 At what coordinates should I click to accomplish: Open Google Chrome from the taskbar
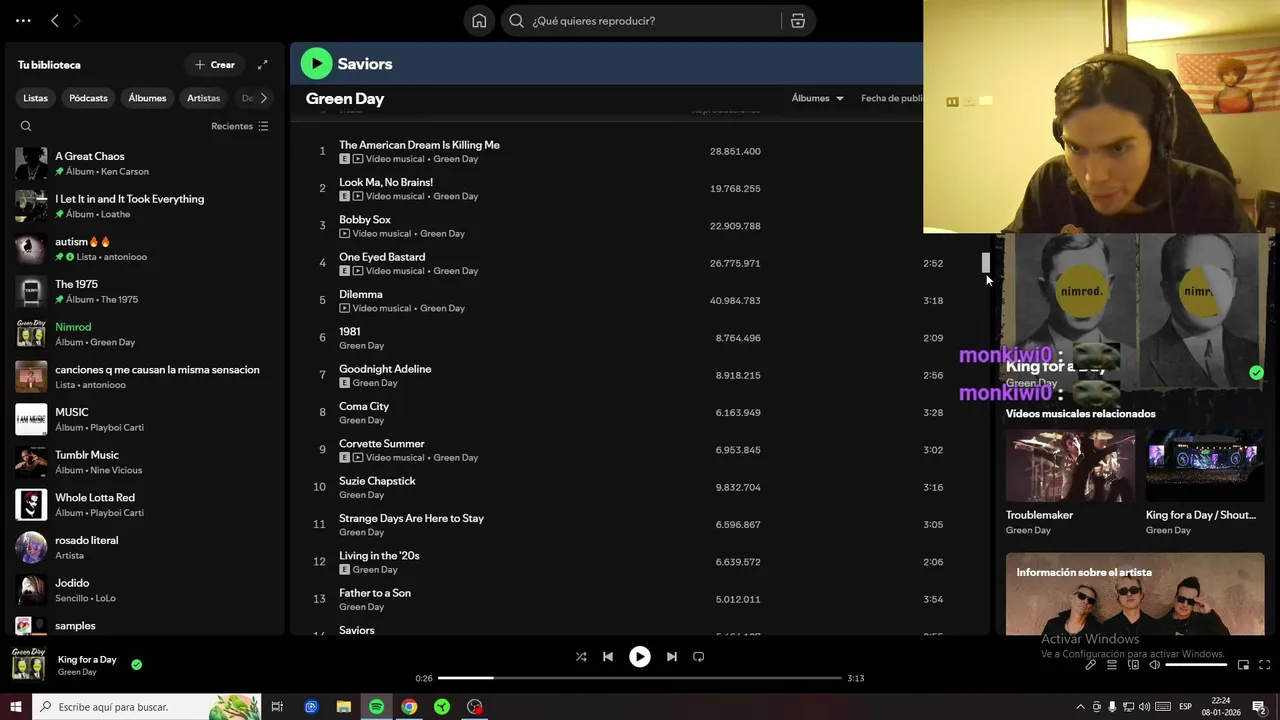coord(409,707)
